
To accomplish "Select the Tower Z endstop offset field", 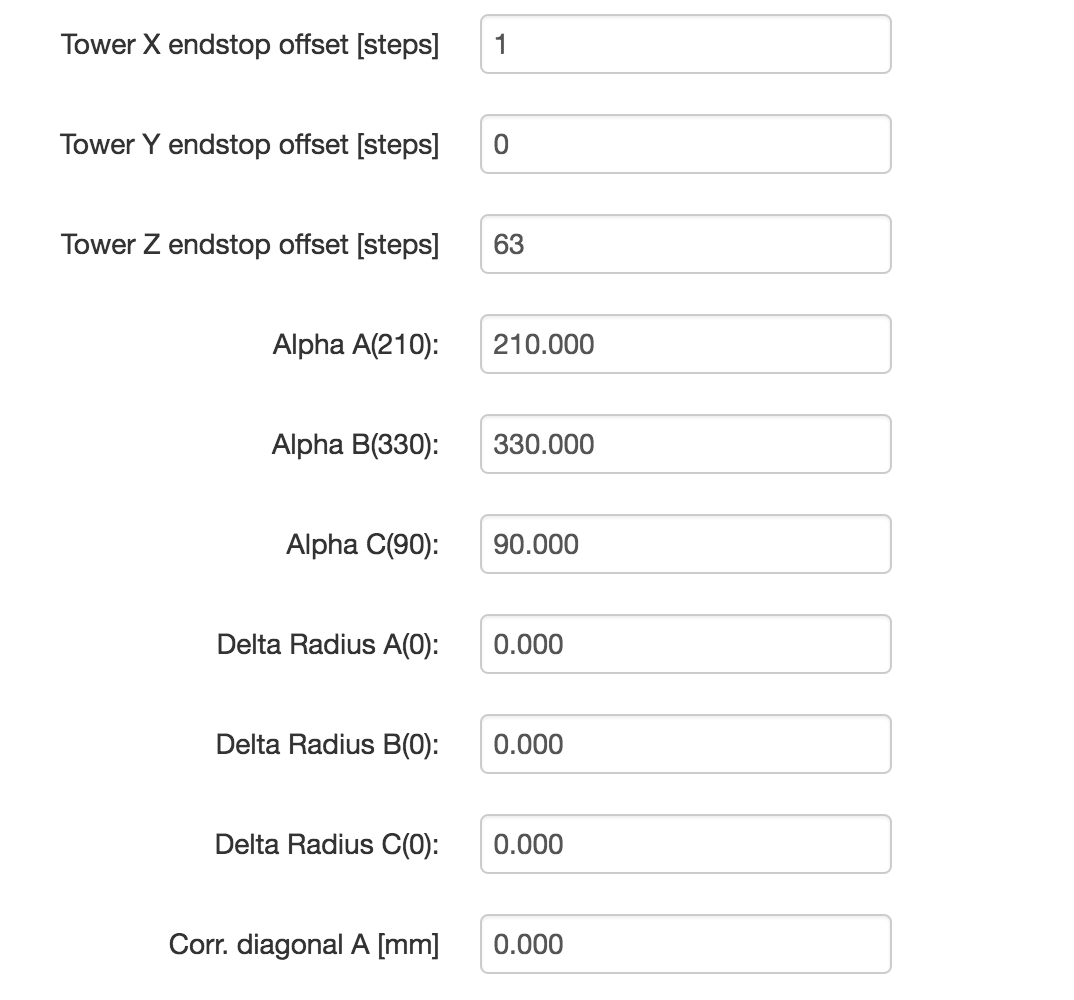I will click(x=685, y=244).
